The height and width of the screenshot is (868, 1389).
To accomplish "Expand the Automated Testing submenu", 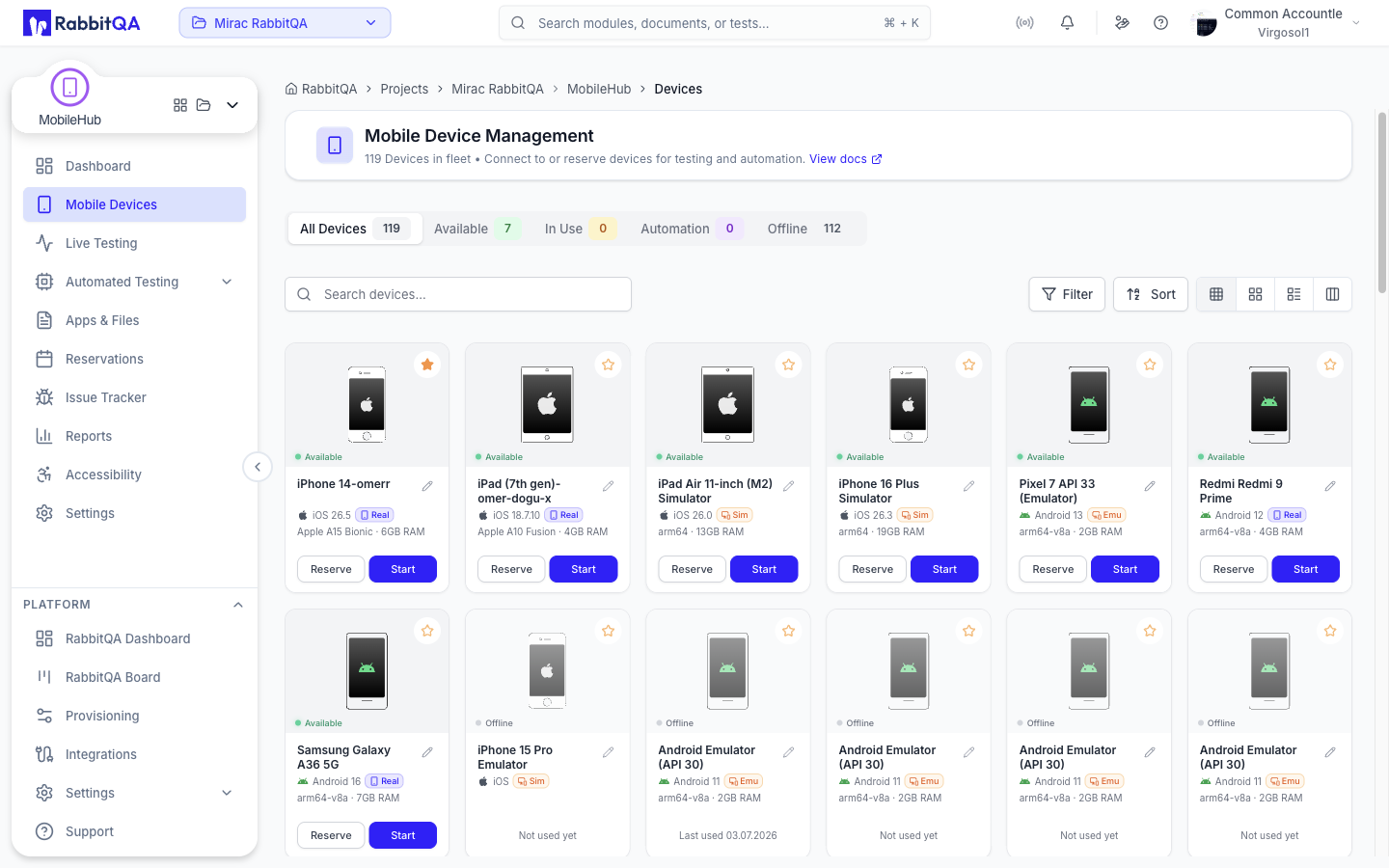I will [227, 282].
